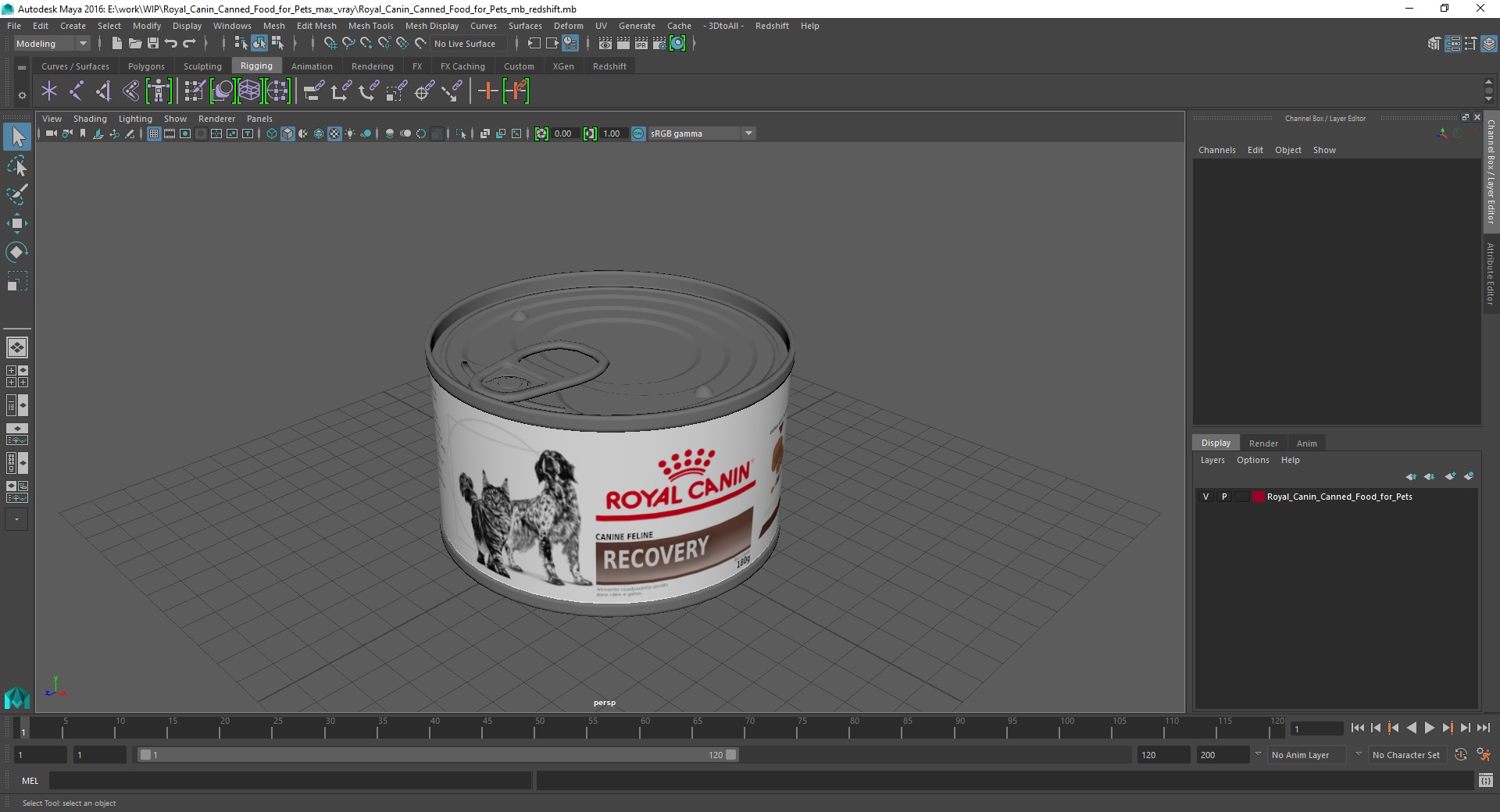Go to start of playback range
1500x812 pixels.
(1358, 728)
